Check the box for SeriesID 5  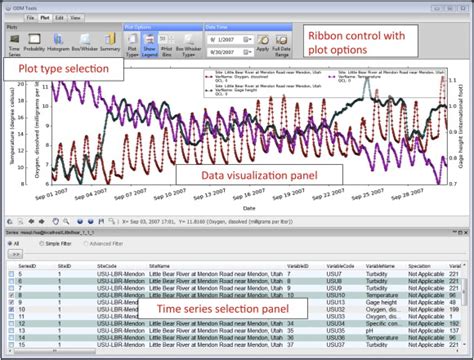click(x=11, y=274)
